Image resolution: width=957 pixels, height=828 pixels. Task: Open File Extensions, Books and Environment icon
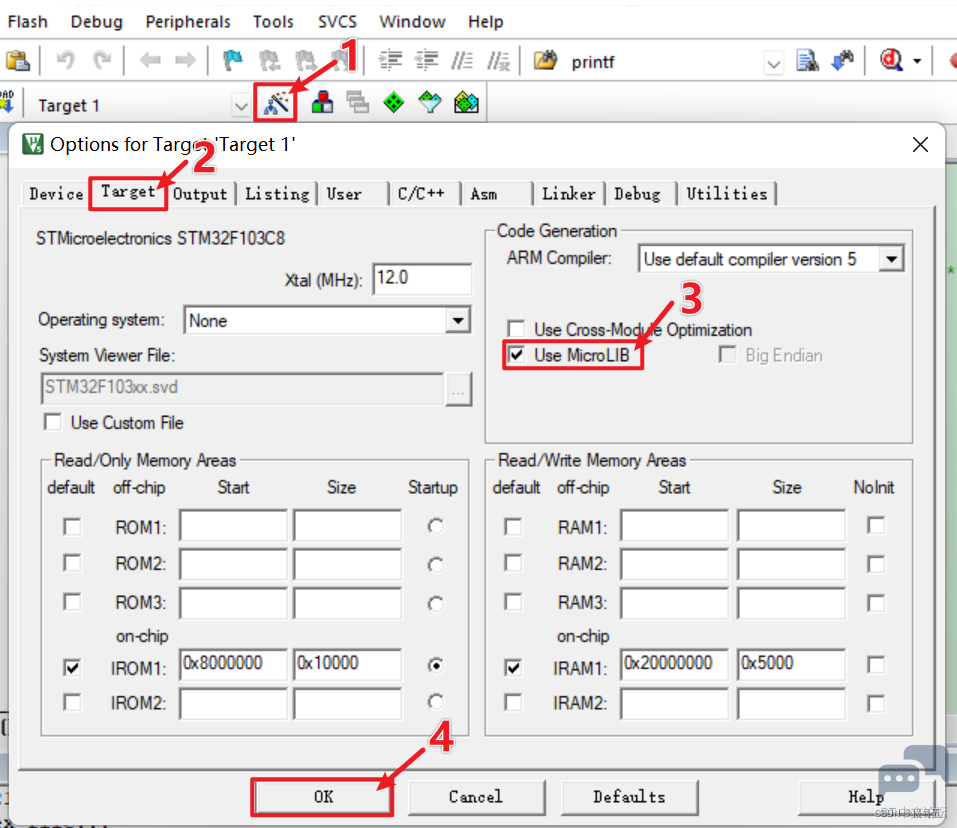point(322,103)
